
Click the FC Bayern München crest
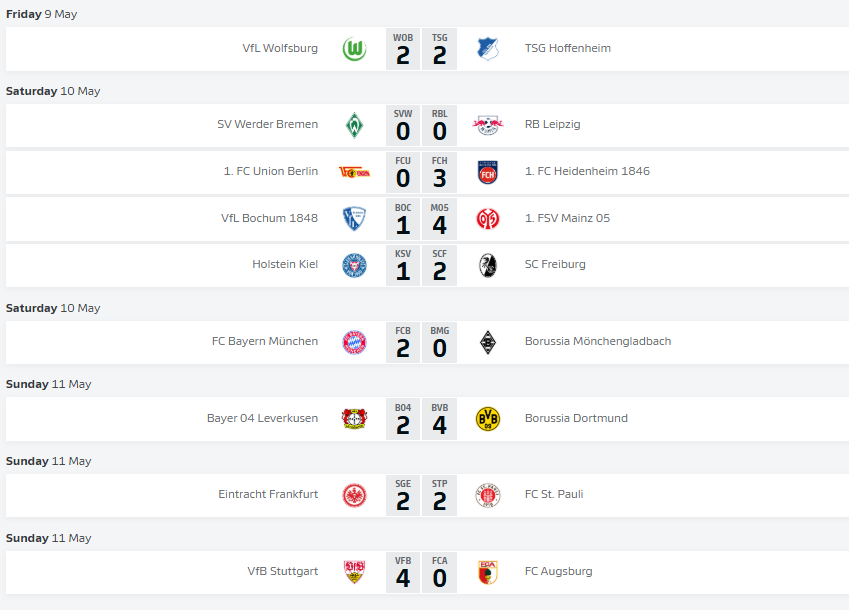tap(355, 343)
